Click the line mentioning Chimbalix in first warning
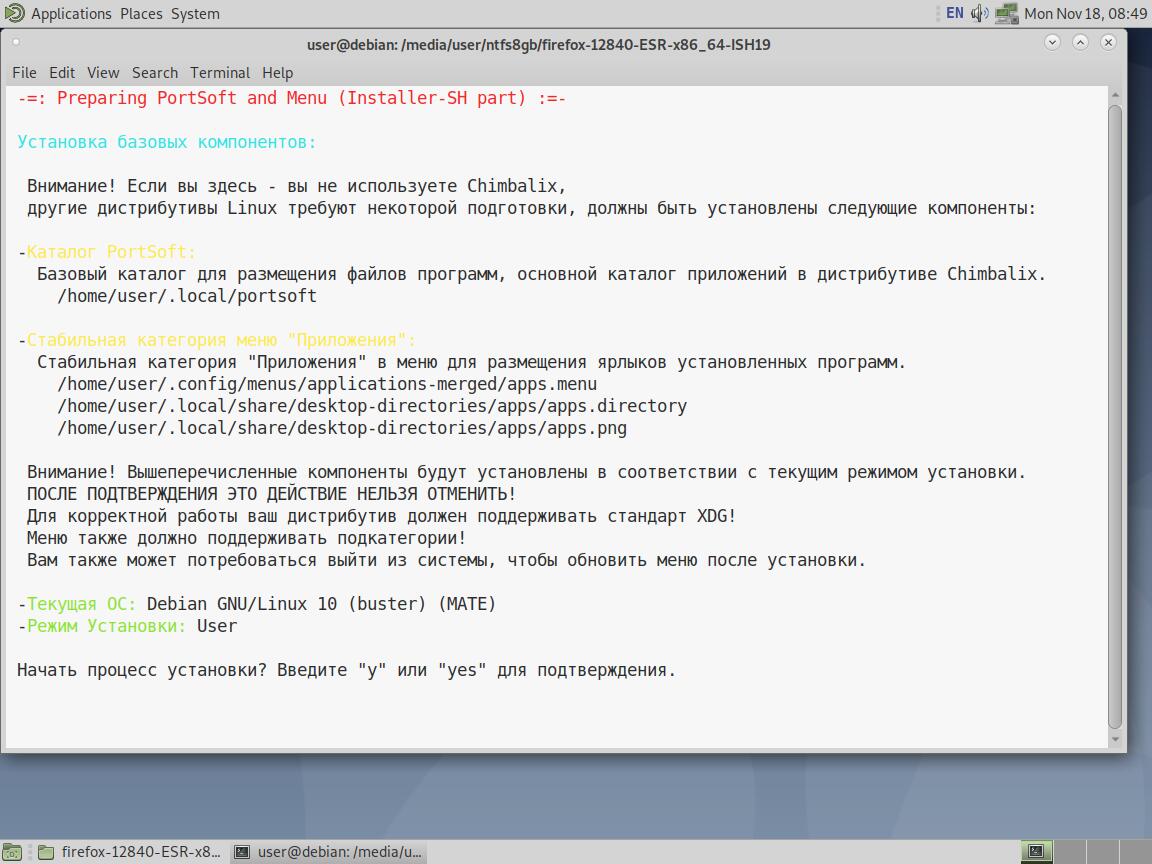The height and width of the screenshot is (864, 1152). (x=296, y=186)
